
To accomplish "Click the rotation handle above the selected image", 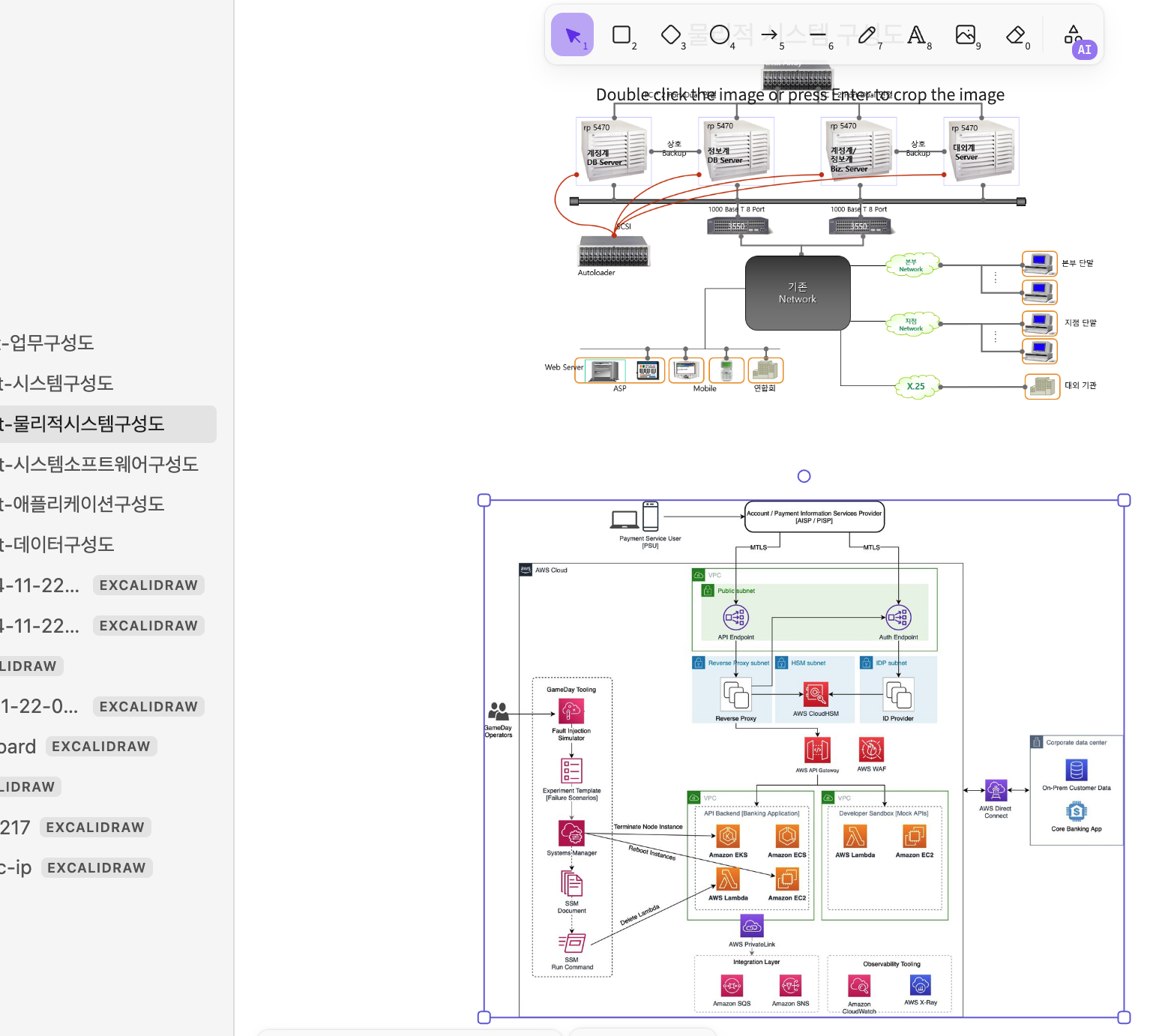I will [804, 476].
